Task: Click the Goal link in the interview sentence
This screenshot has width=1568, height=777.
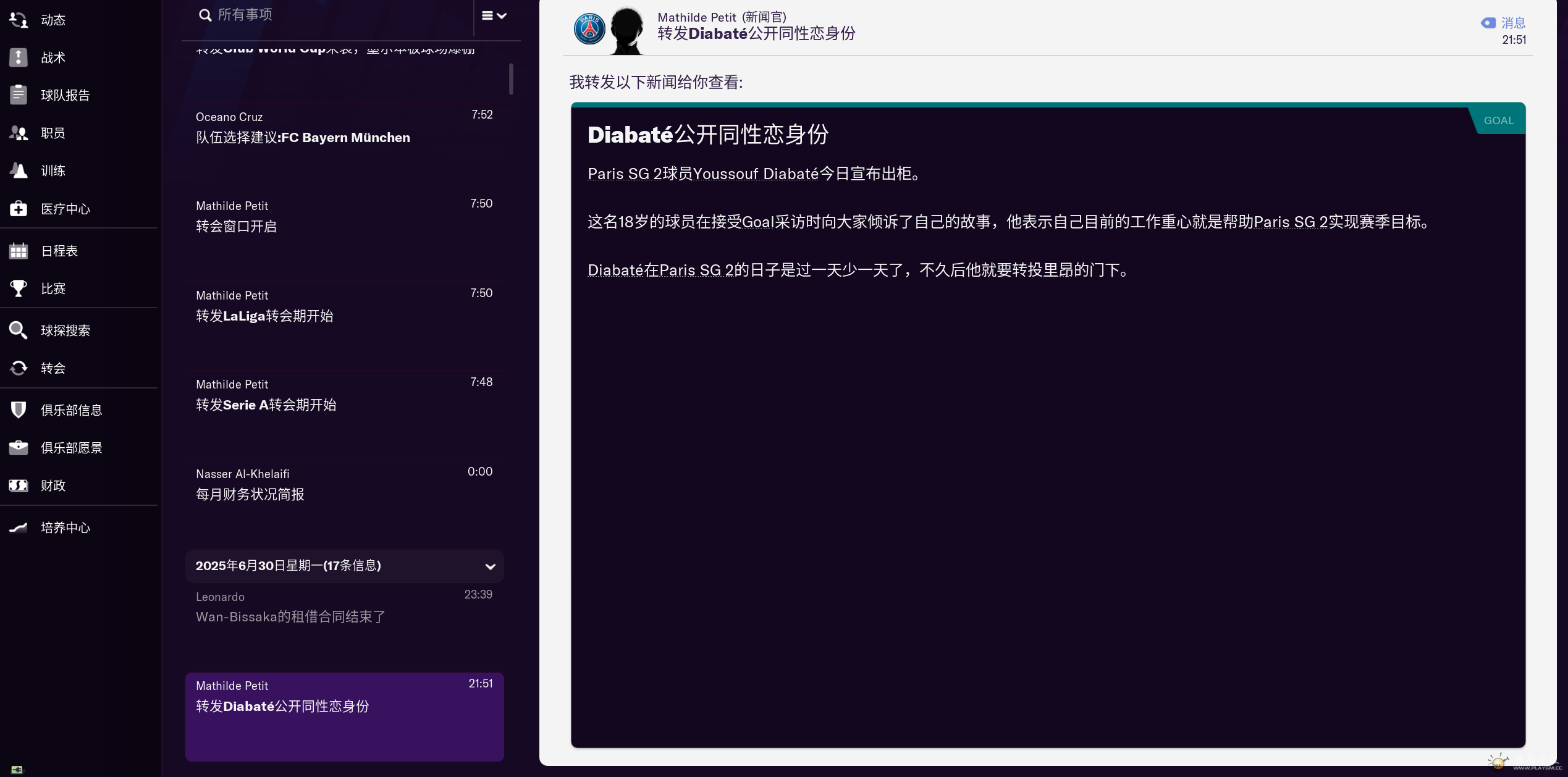Action: [758, 222]
